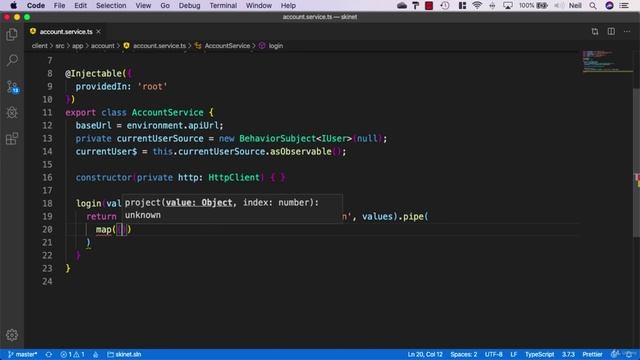Open Problems from errors and warnings count
Image resolution: width=640 pixels, height=360 pixels.
point(72,354)
